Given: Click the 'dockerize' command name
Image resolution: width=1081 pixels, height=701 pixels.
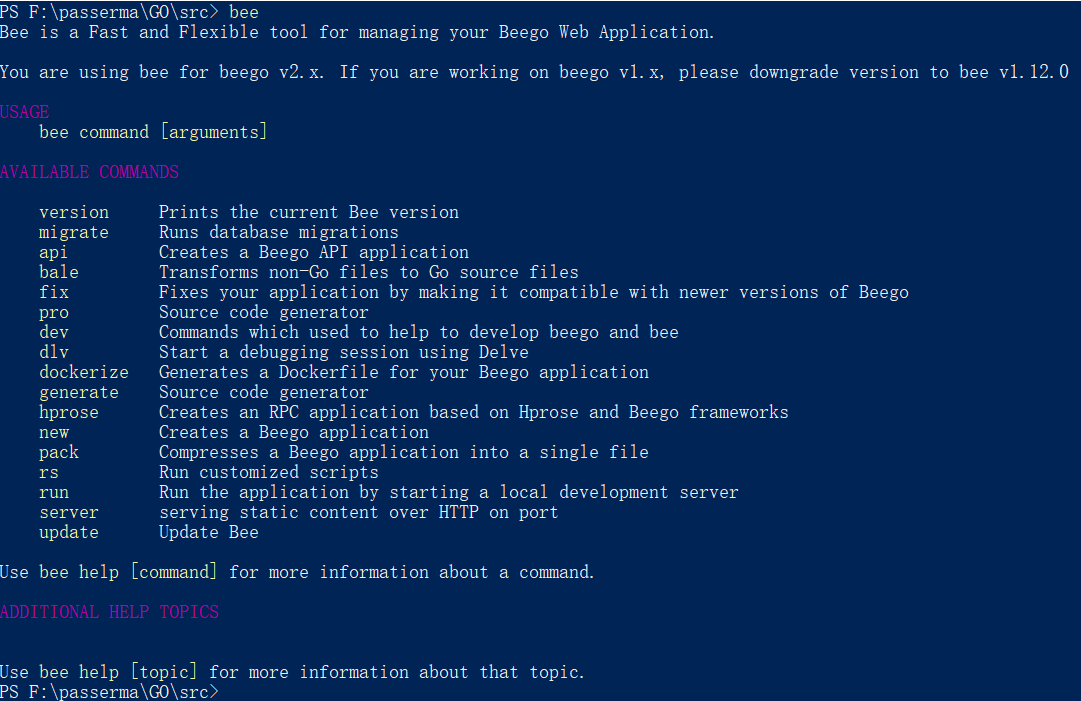Looking at the screenshot, I should [84, 372].
